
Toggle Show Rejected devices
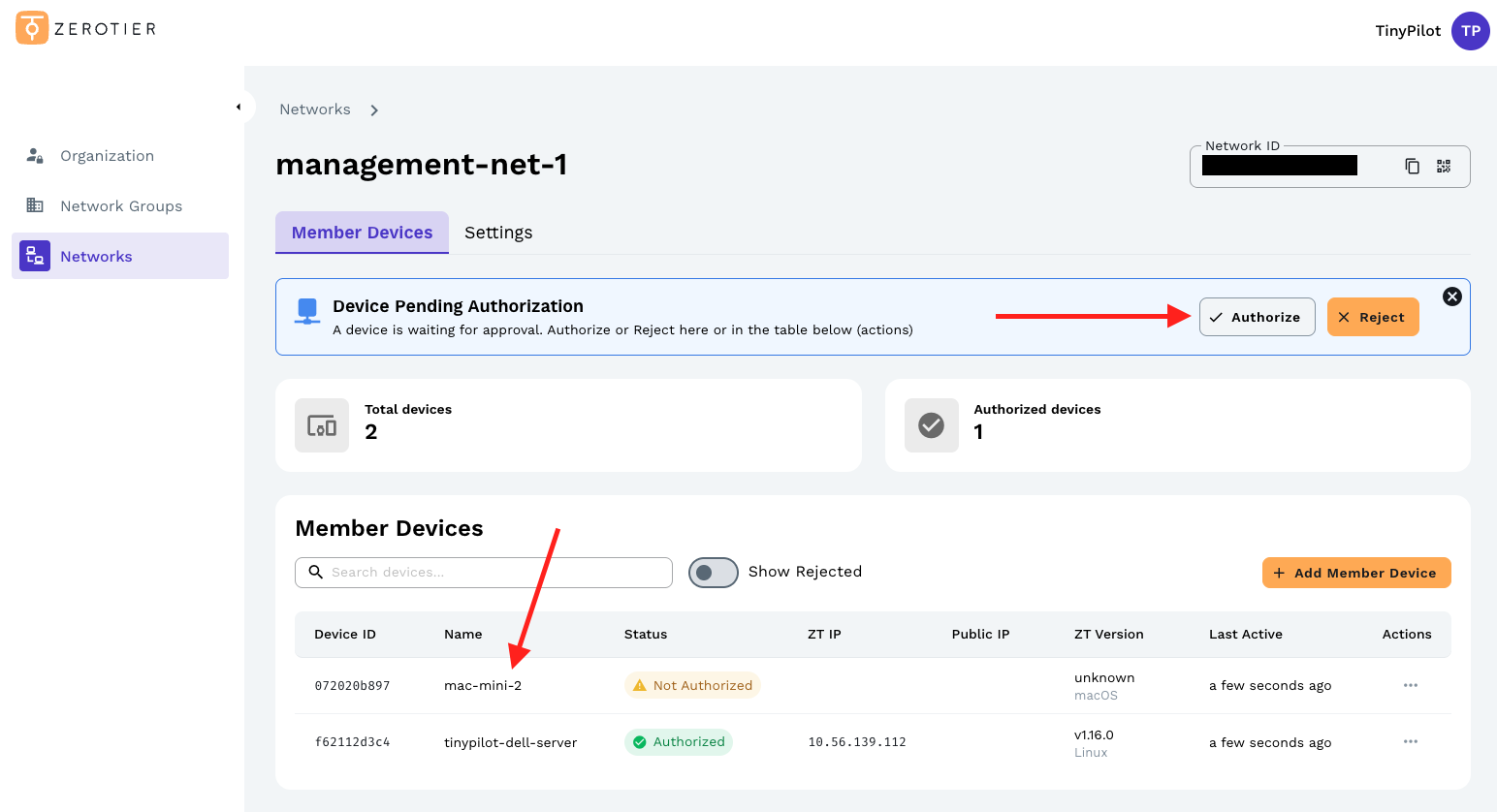click(713, 573)
